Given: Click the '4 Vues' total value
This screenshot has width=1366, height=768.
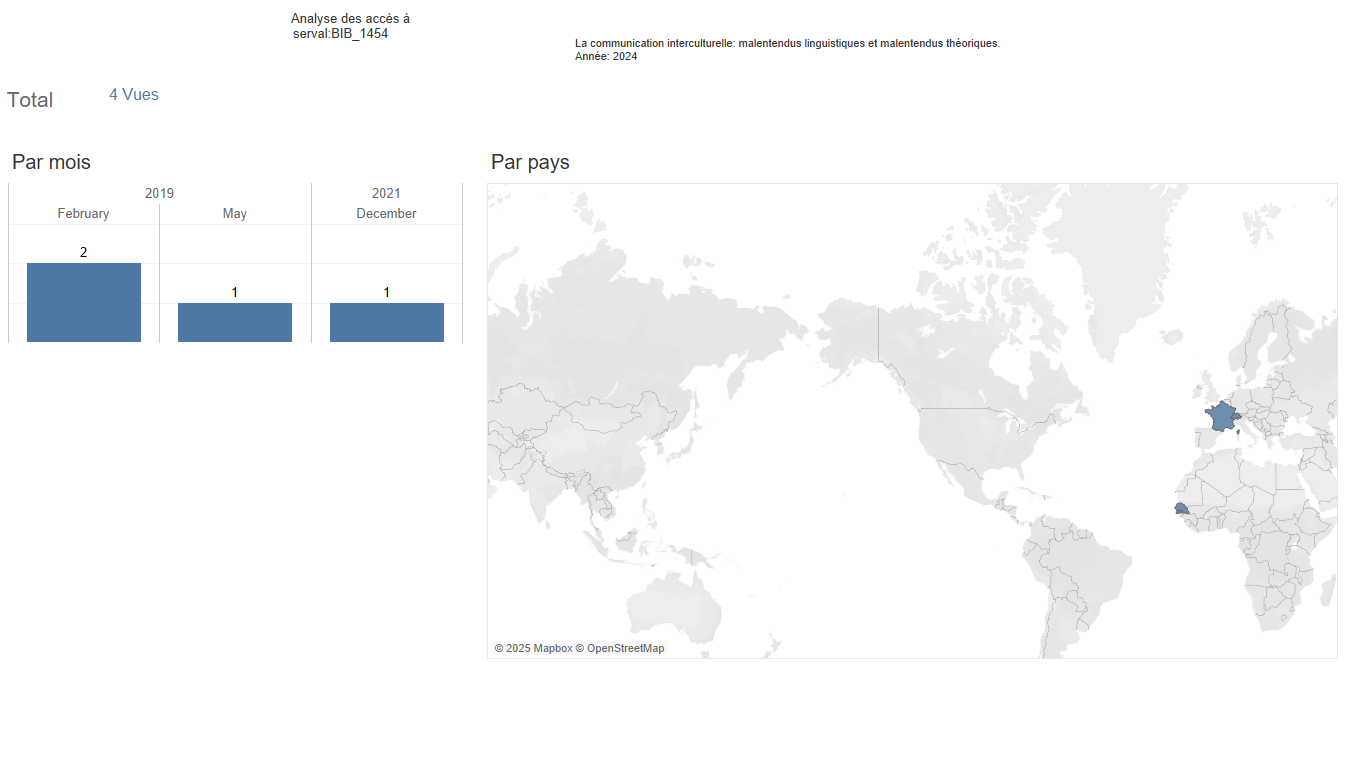Looking at the screenshot, I should pyautogui.click(x=134, y=95).
